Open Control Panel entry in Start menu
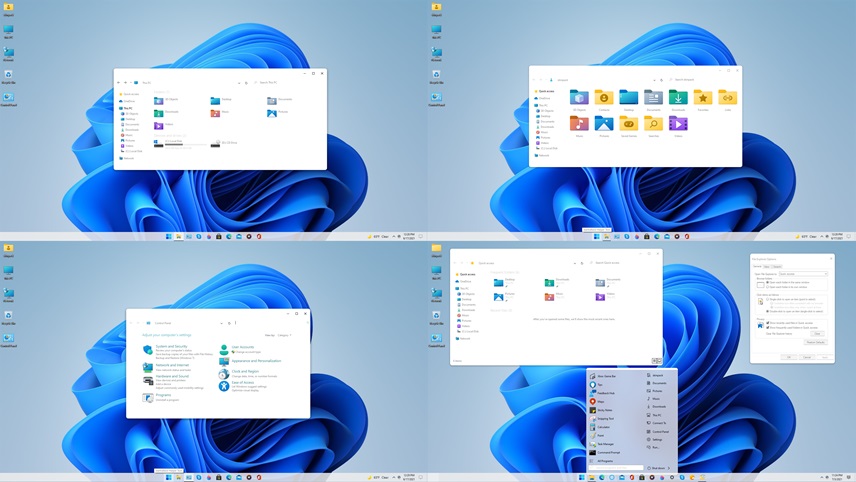The height and width of the screenshot is (482, 856). (658, 432)
